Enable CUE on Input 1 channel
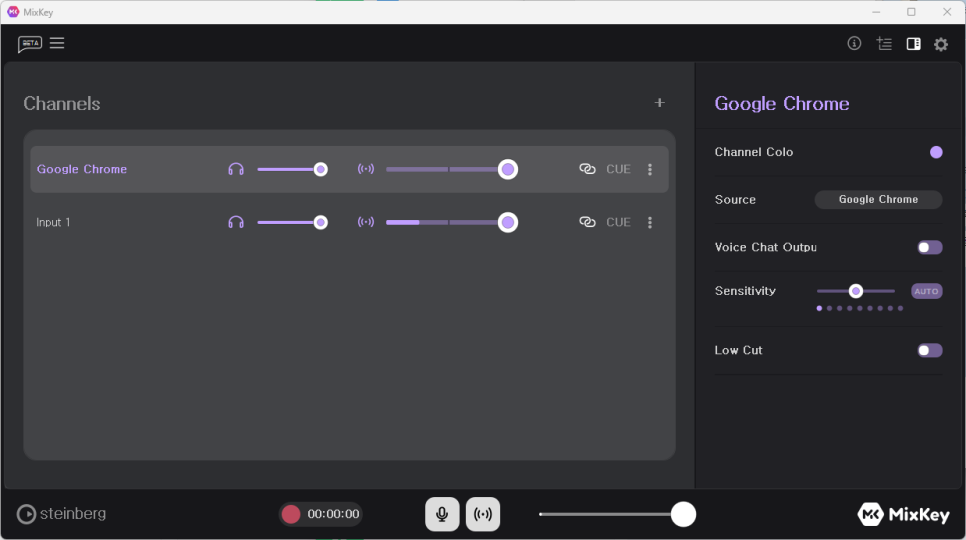 [x=619, y=222]
